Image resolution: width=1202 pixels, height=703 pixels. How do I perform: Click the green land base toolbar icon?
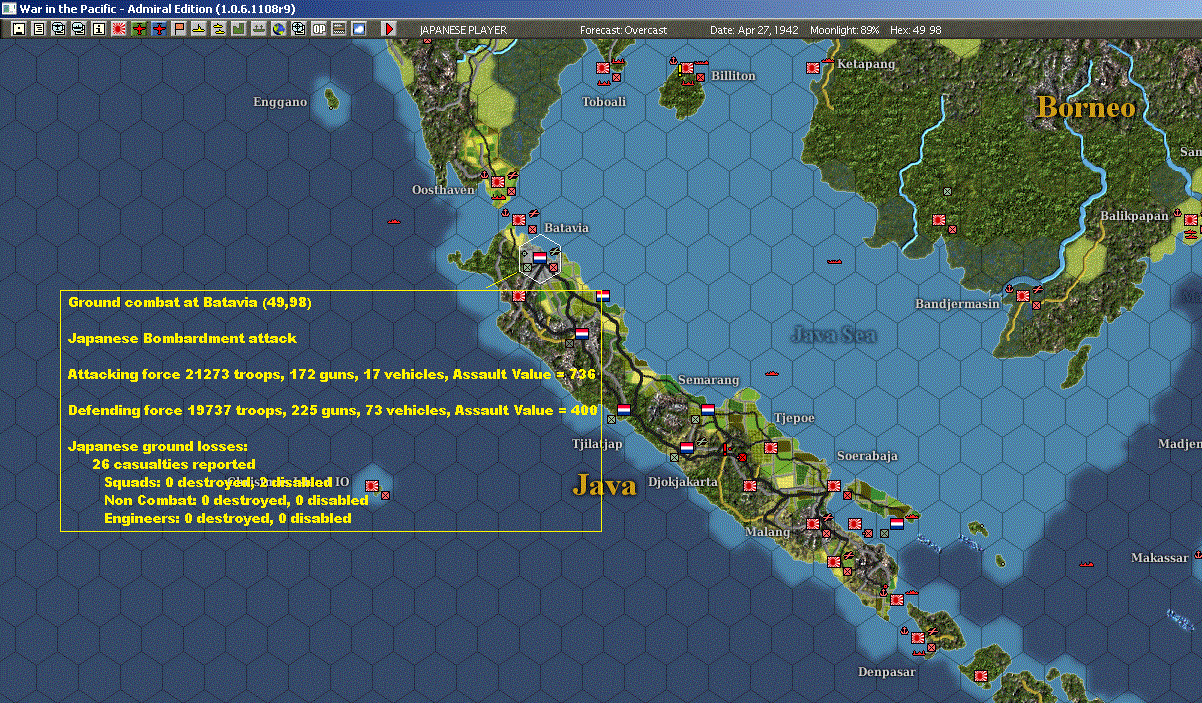(x=239, y=30)
